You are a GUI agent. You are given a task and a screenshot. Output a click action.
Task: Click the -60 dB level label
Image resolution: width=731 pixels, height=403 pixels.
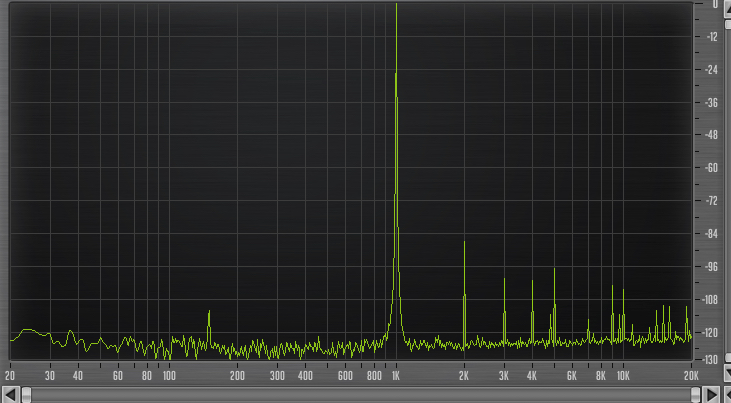coord(712,168)
